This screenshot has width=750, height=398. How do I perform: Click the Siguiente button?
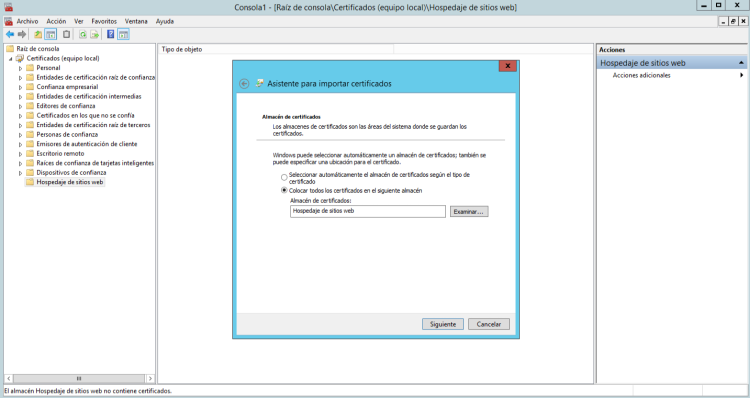click(x=443, y=324)
